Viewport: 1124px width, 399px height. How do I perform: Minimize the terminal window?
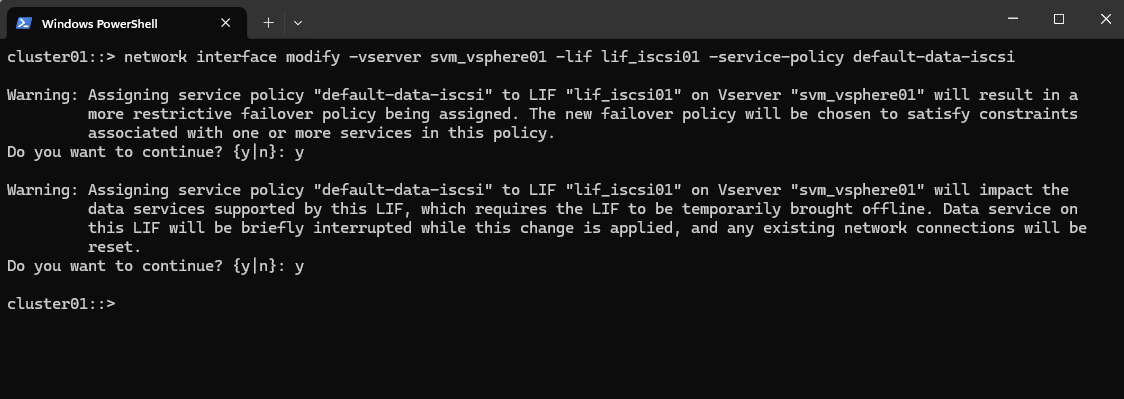point(1013,19)
